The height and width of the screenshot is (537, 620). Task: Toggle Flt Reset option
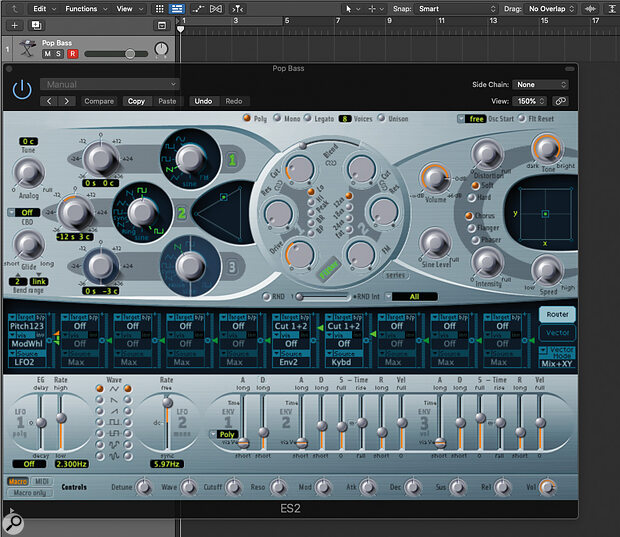[522, 118]
